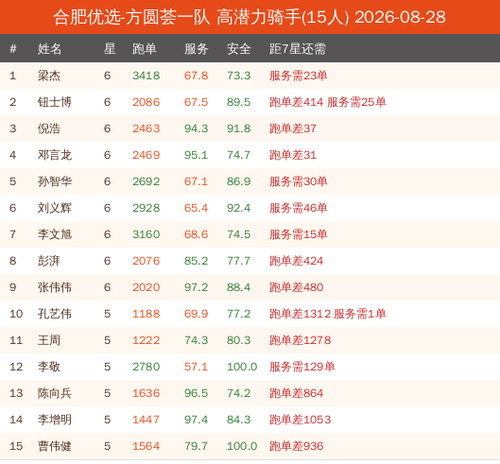
Task: Click service score 95.1 in 邓言龙 row
Action: tap(196, 155)
